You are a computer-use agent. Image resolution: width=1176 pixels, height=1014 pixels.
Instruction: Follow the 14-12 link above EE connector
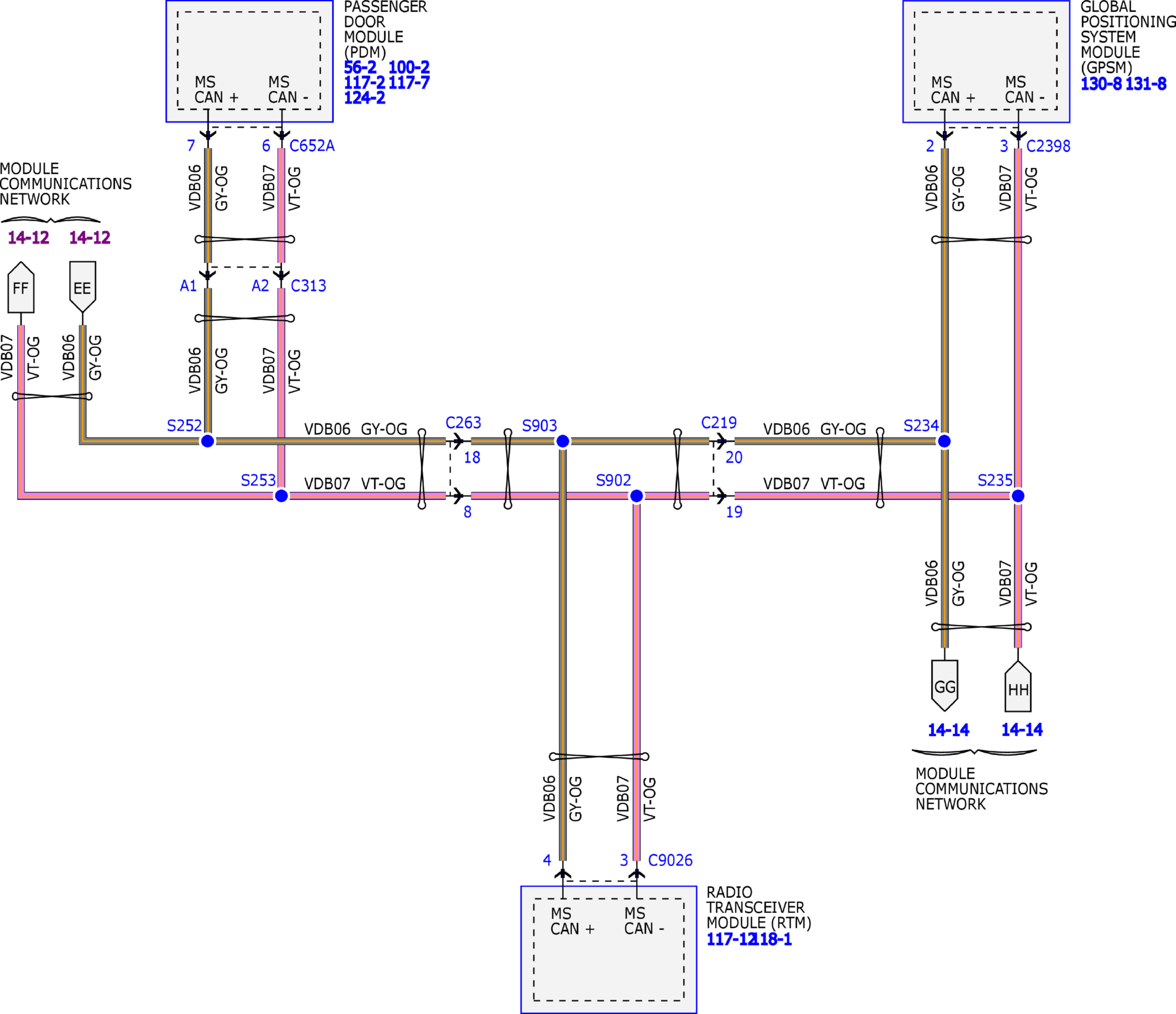click(x=89, y=238)
